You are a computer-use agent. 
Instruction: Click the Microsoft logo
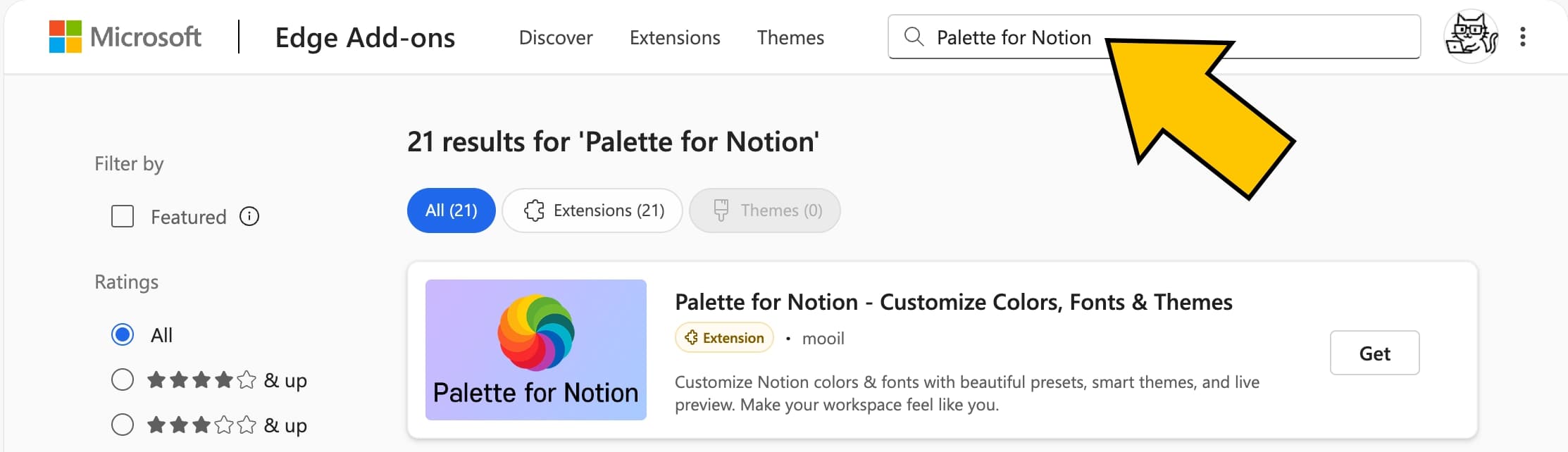[x=125, y=37]
